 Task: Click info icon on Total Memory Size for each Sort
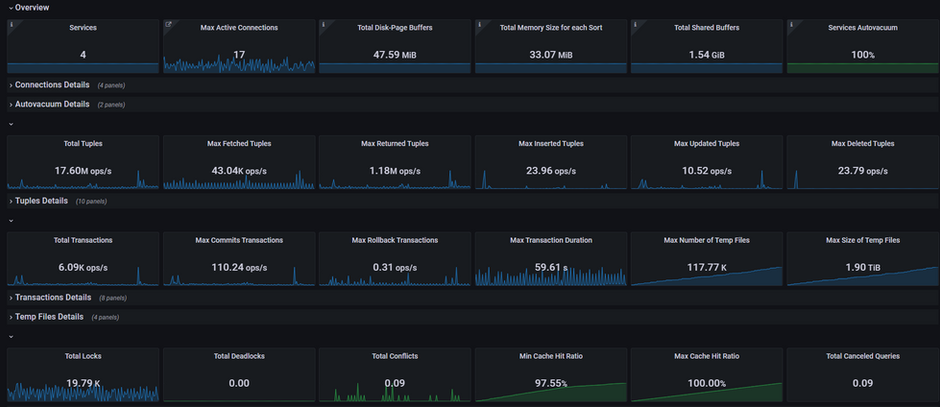pos(479,24)
